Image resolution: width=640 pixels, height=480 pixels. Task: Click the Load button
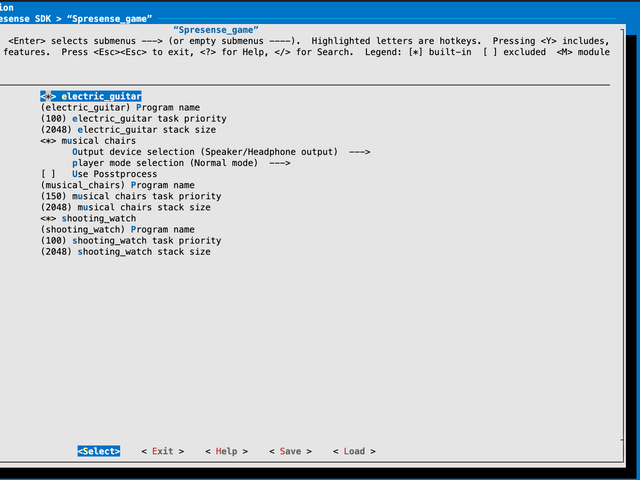354,451
